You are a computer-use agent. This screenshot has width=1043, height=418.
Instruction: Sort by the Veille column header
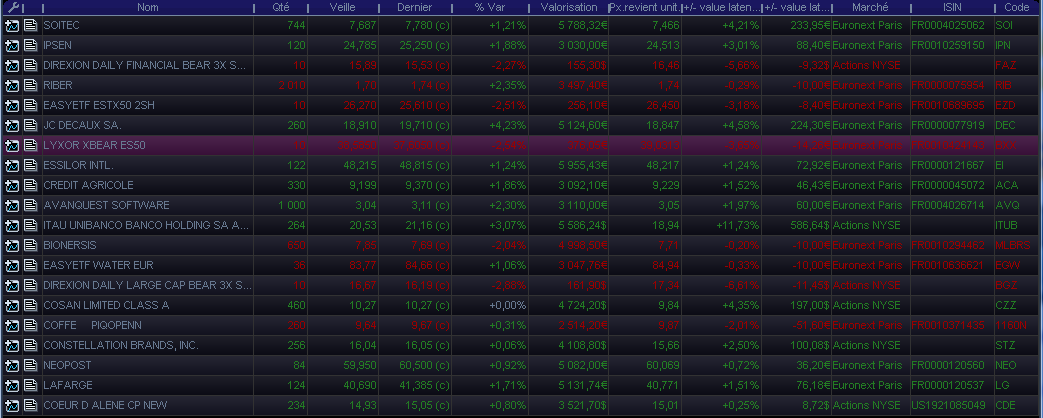point(343,7)
